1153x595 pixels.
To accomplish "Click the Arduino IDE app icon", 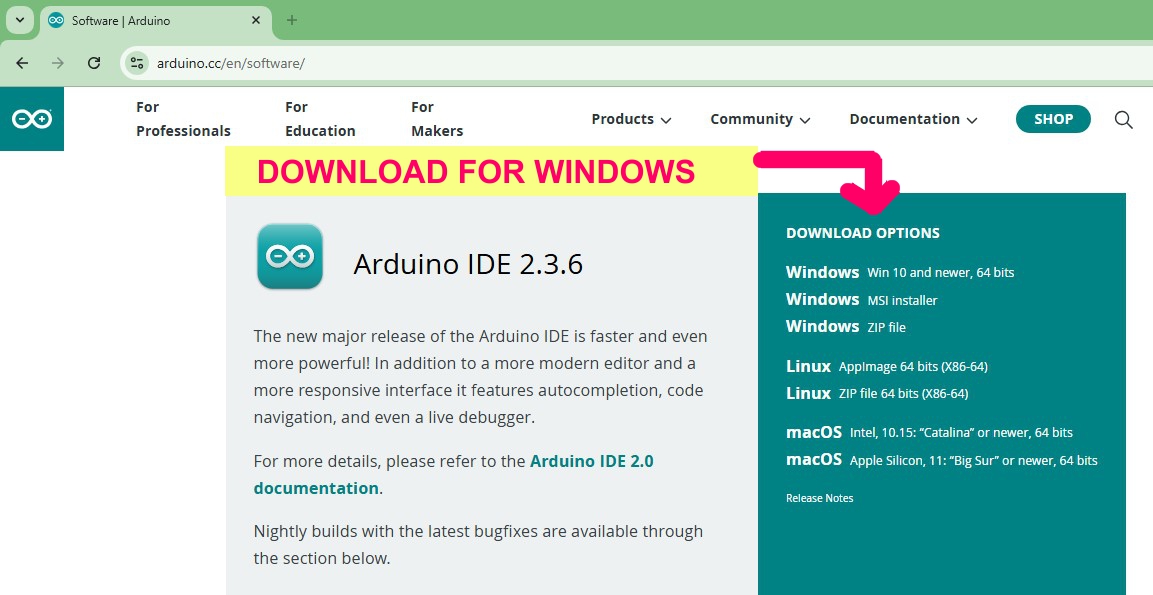I will pyautogui.click(x=290, y=256).
